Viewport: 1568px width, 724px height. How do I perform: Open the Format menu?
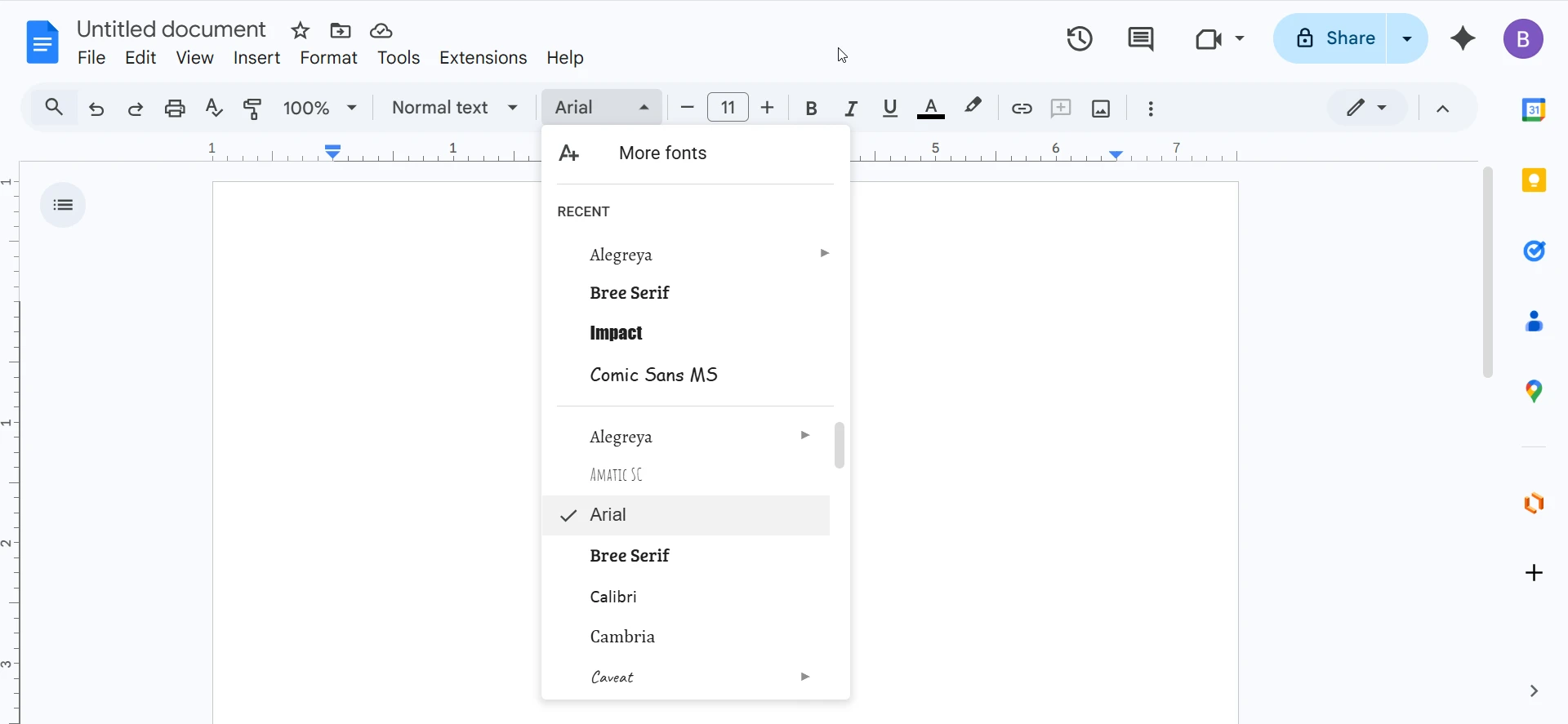(x=328, y=58)
